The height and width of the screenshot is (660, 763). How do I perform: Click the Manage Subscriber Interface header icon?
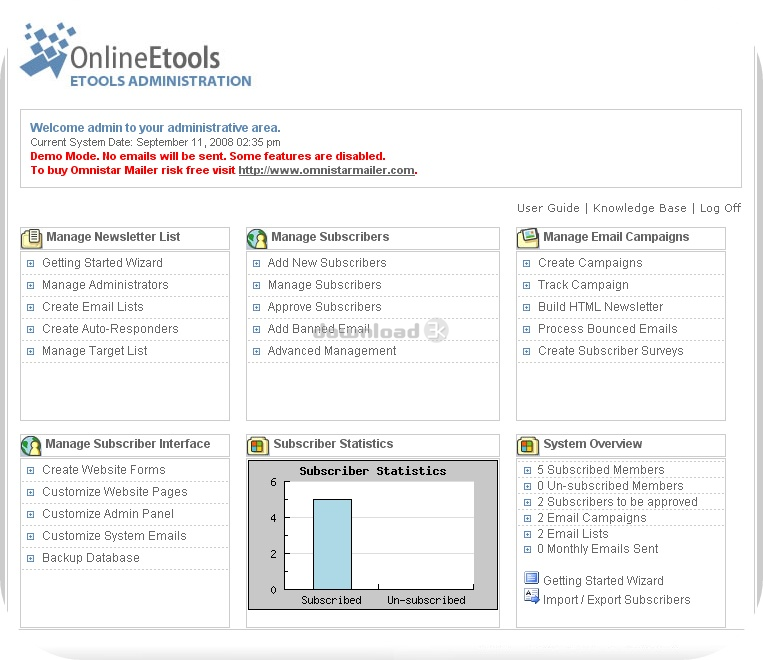point(31,445)
